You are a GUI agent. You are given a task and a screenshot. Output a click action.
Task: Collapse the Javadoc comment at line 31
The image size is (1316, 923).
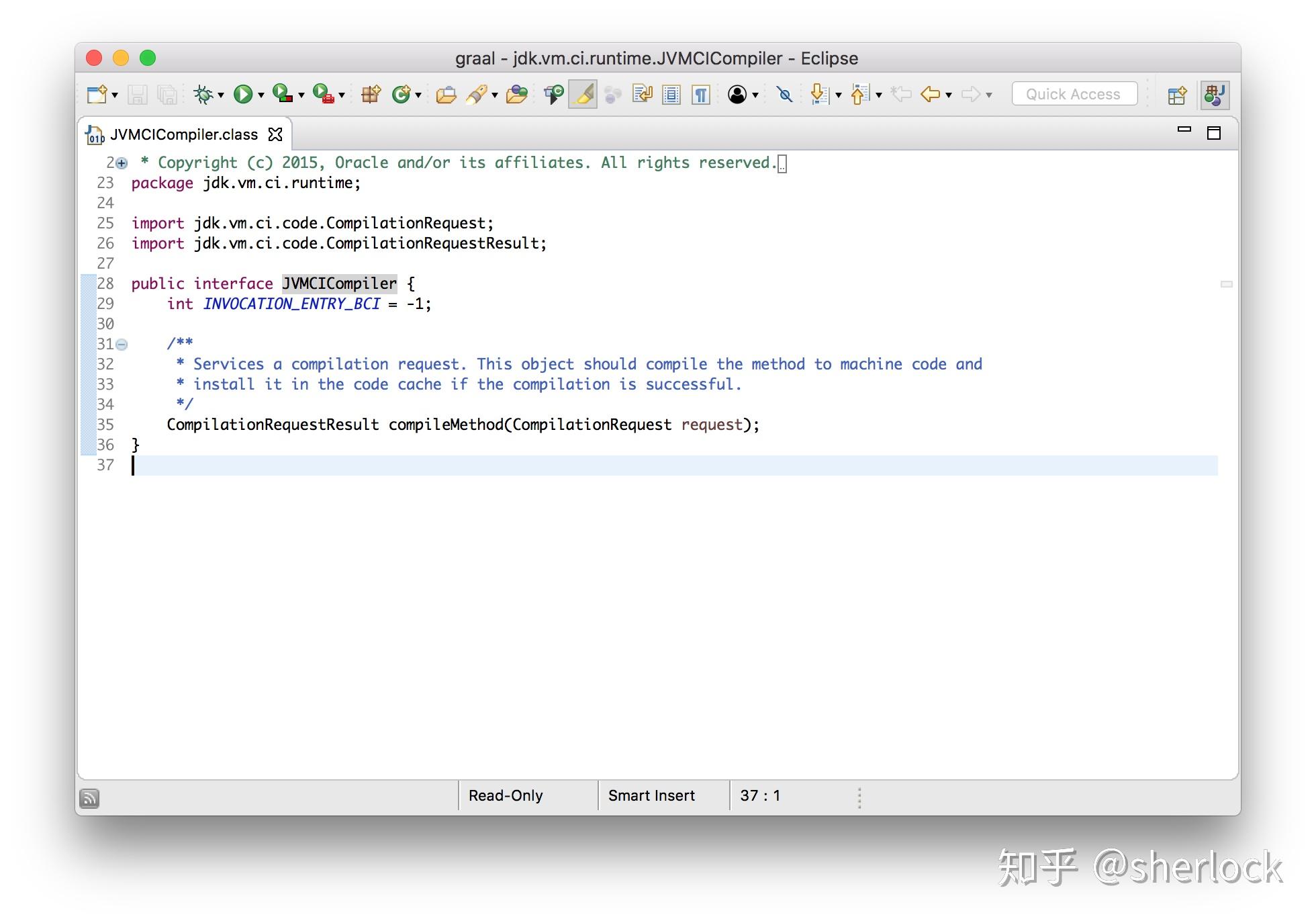[122, 345]
